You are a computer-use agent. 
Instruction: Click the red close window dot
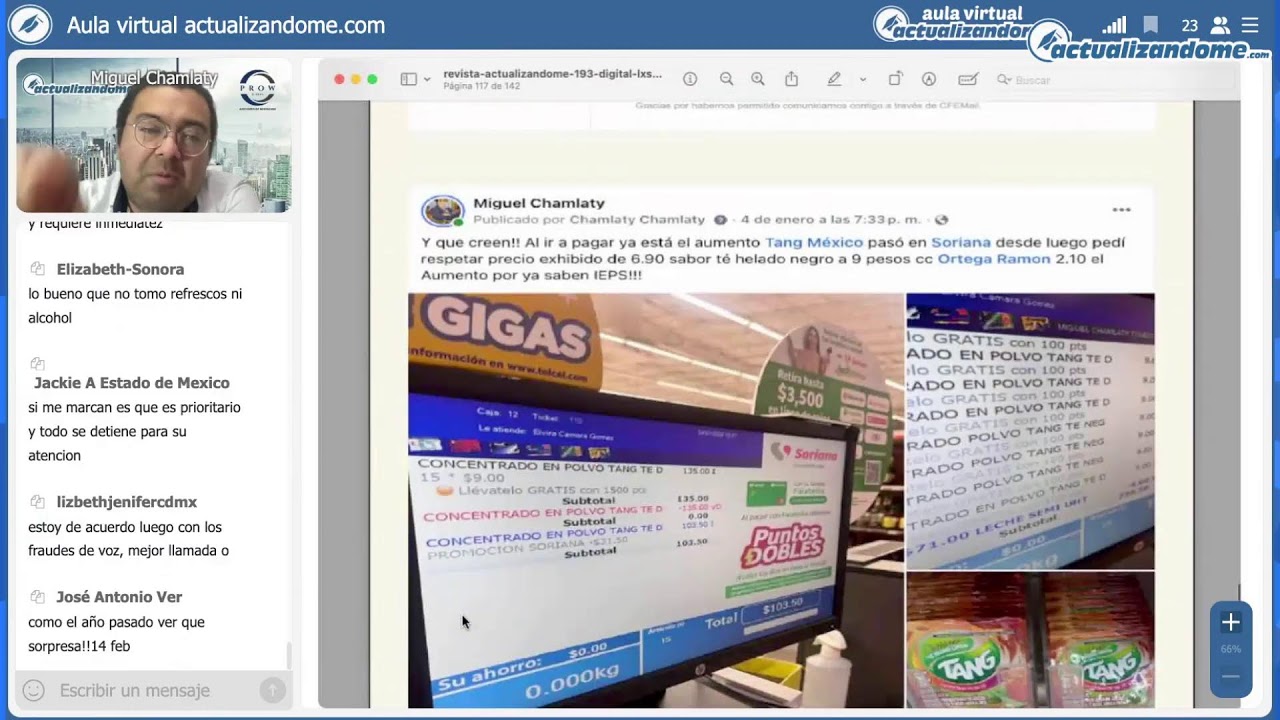click(339, 79)
